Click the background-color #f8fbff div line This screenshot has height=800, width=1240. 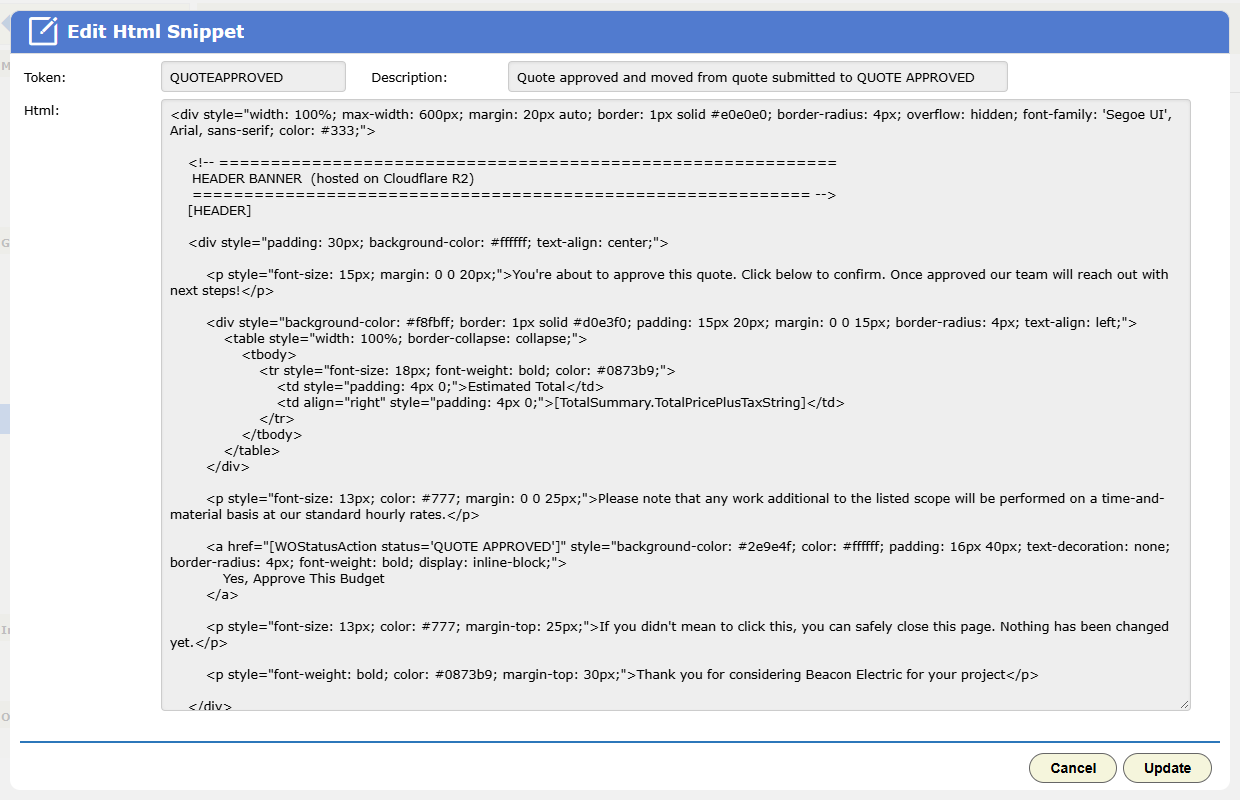pos(671,322)
